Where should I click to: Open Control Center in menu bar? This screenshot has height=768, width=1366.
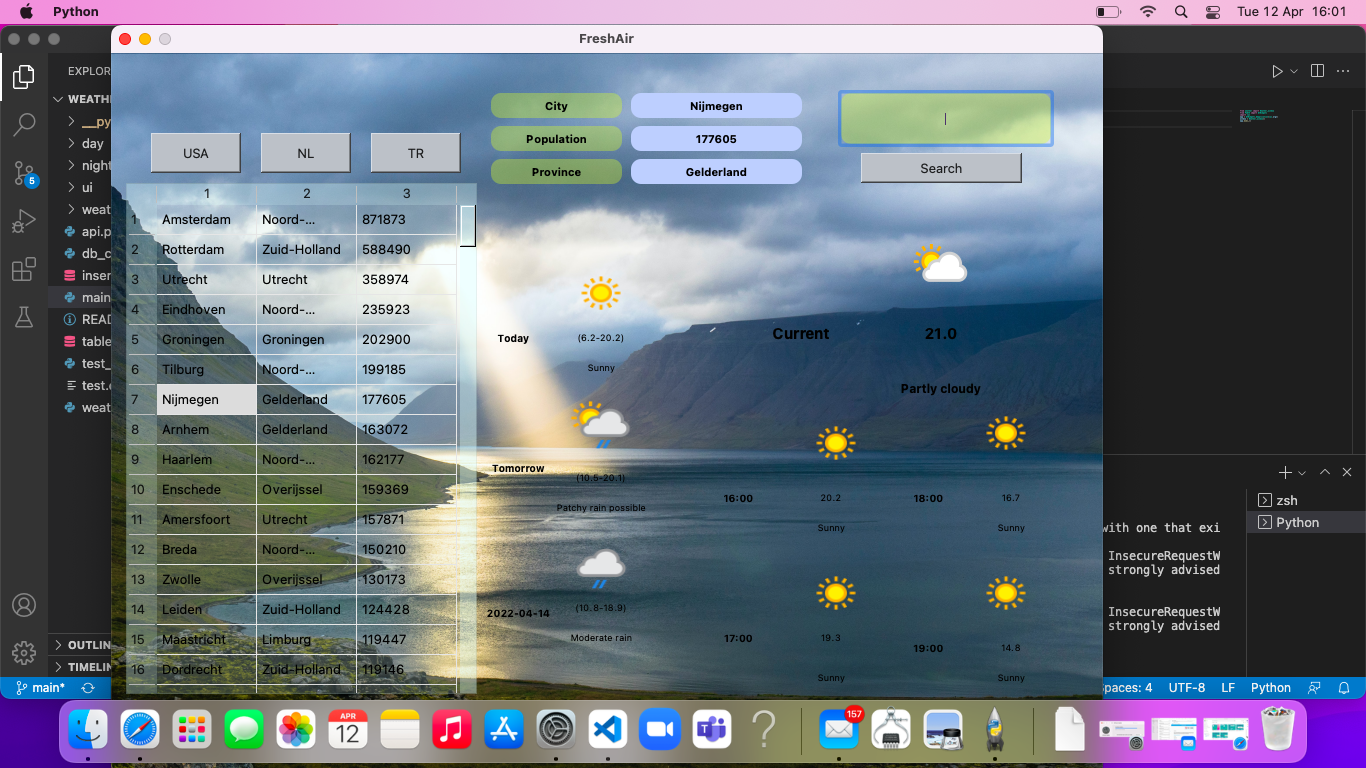tap(1213, 12)
